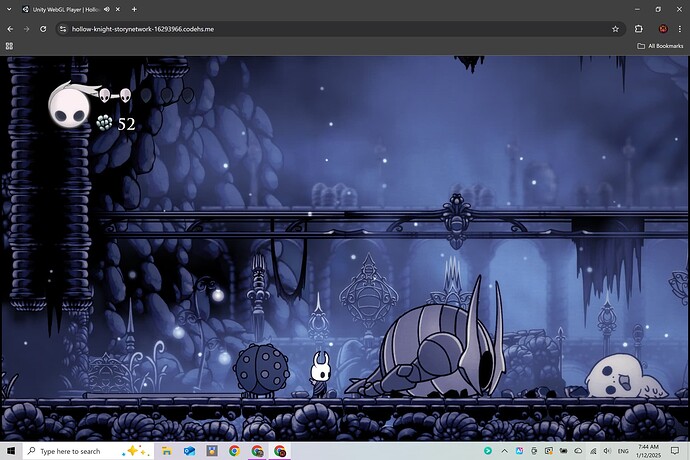Screen dimensions: 690x460
Task: Click the spiked round bug beside Knight
Action: point(261,371)
